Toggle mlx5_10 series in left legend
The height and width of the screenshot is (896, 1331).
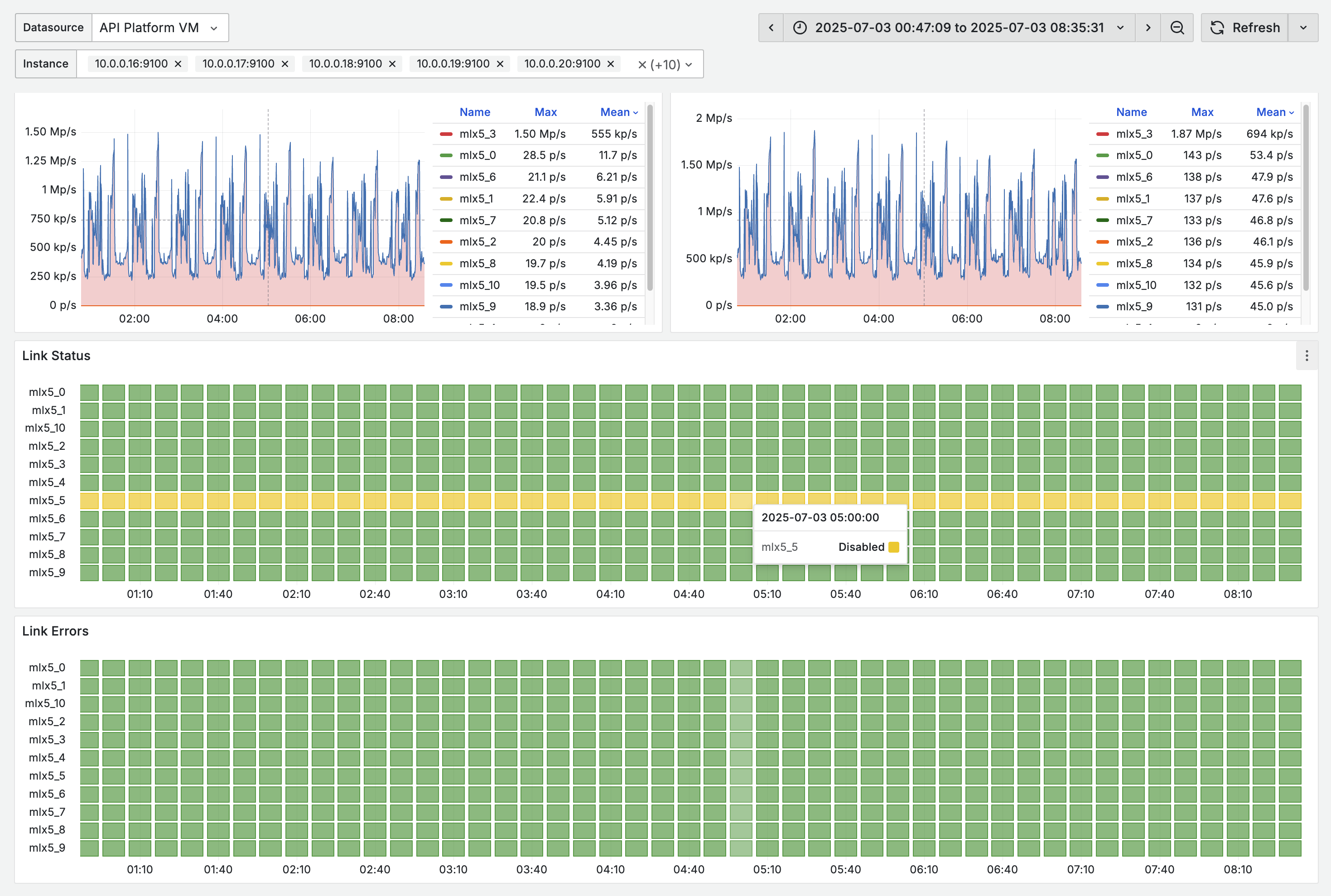coord(479,284)
